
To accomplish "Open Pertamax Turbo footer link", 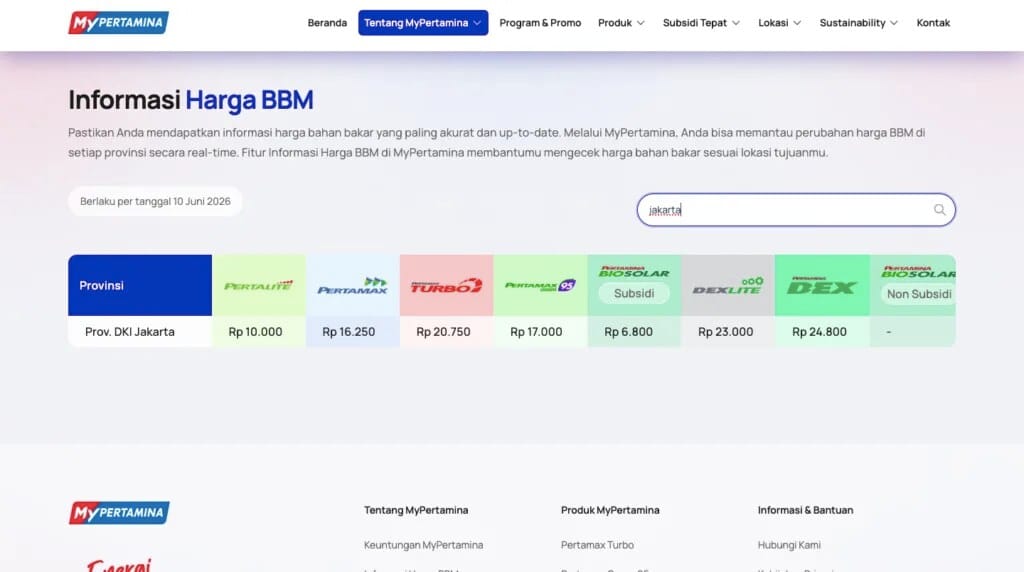I will coord(597,545).
